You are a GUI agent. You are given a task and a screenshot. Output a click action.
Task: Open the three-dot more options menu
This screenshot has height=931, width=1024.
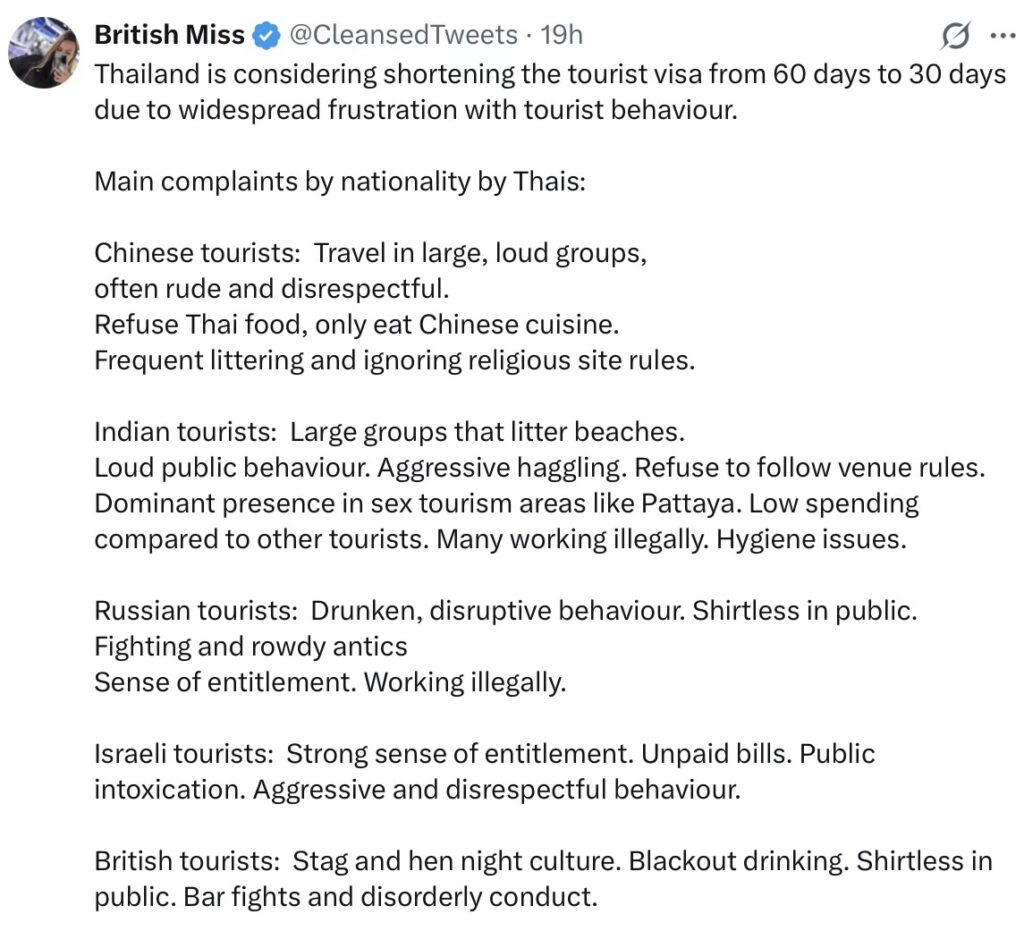(x=1001, y=36)
